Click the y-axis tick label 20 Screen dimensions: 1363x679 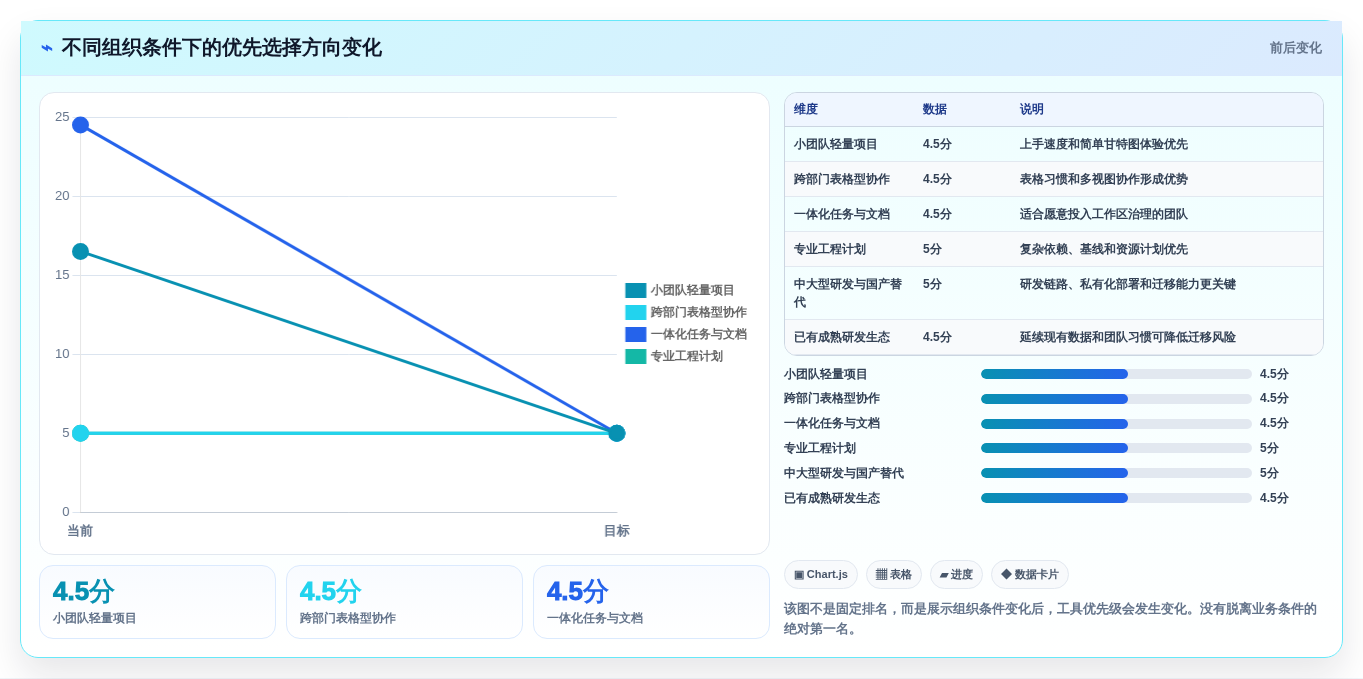tap(62, 196)
